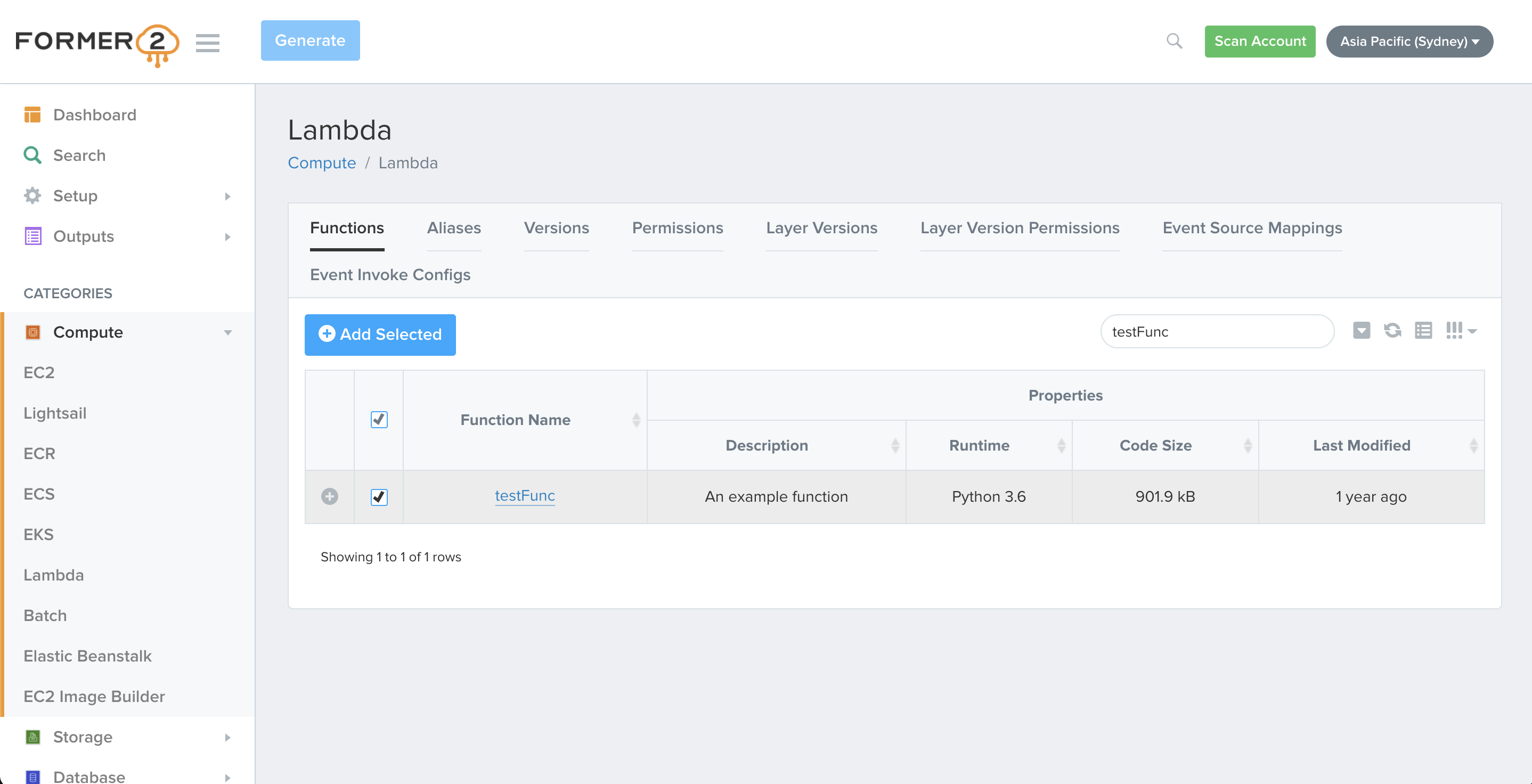
Task: Click the hamburger menu icon top left
Action: tap(208, 40)
